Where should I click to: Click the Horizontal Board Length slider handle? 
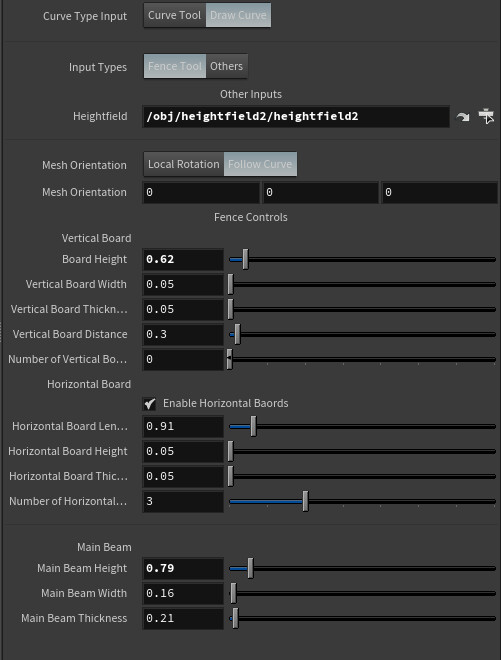(x=253, y=427)
